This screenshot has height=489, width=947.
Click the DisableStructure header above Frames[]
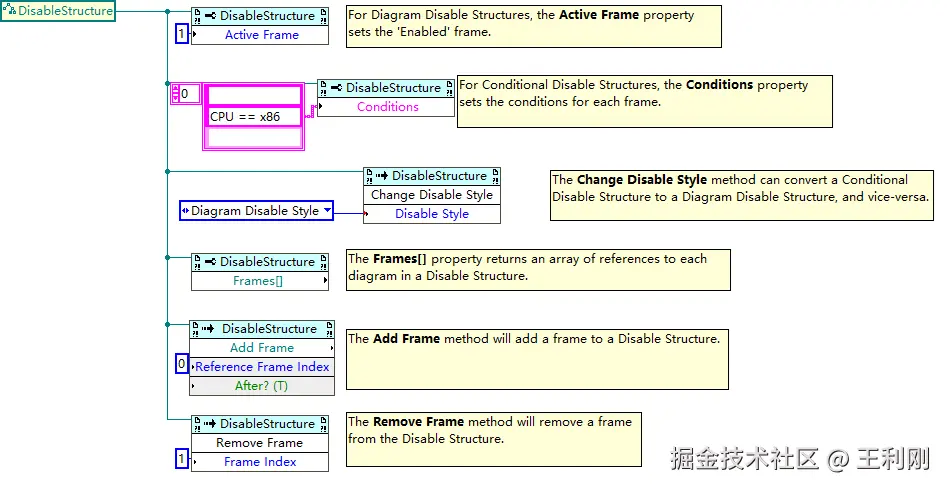260,262
